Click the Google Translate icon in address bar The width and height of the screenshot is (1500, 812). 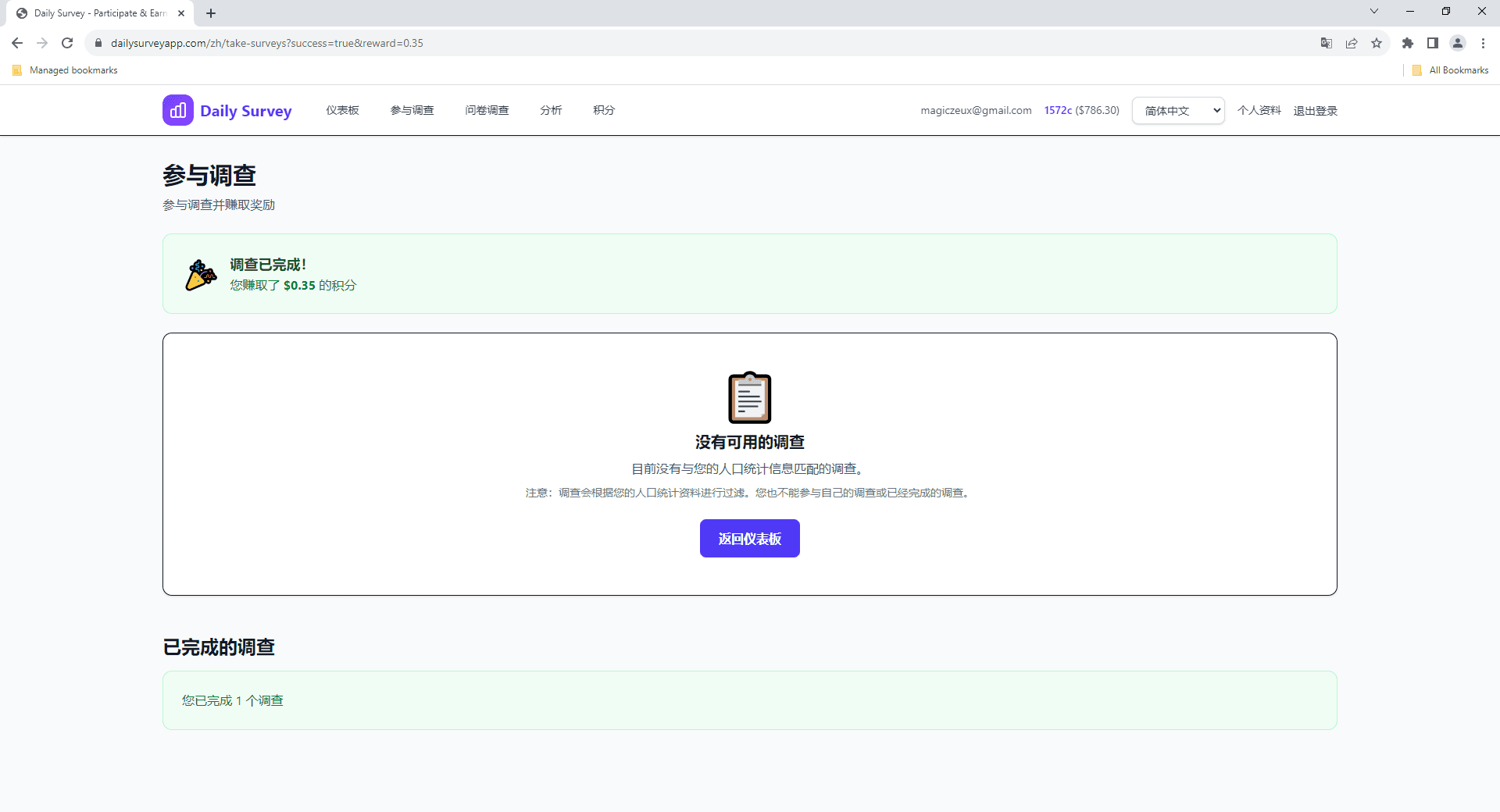pyautogui.click(x=1326, y=43)
